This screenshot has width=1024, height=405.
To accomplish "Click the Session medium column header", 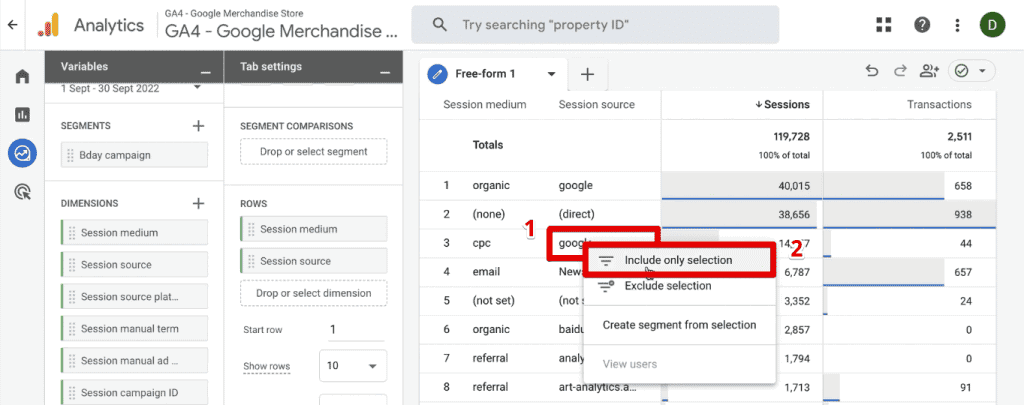I will tap(485, 105).
